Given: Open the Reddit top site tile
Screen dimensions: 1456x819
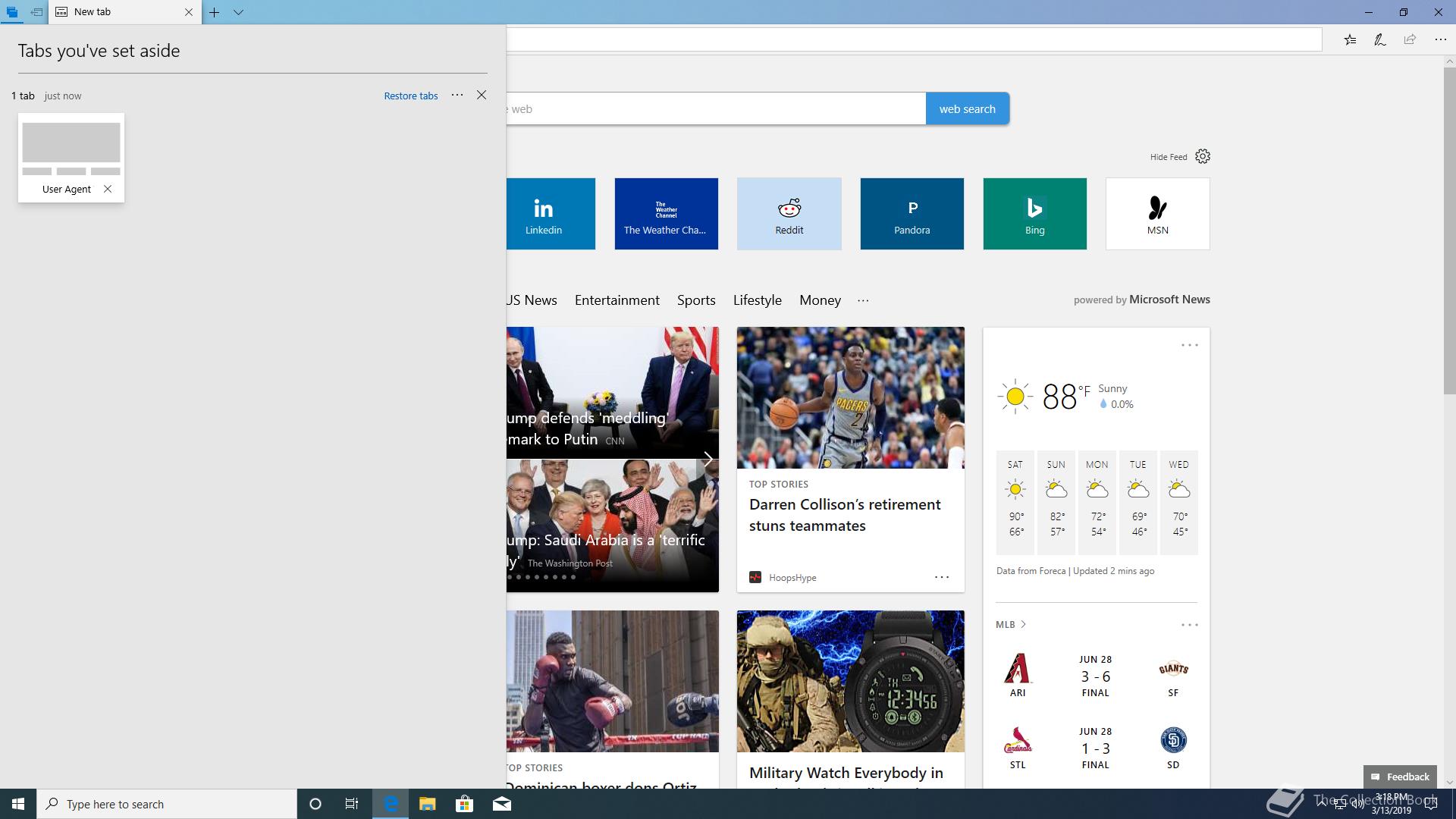Looking at the screenshot, I should 789,214.
